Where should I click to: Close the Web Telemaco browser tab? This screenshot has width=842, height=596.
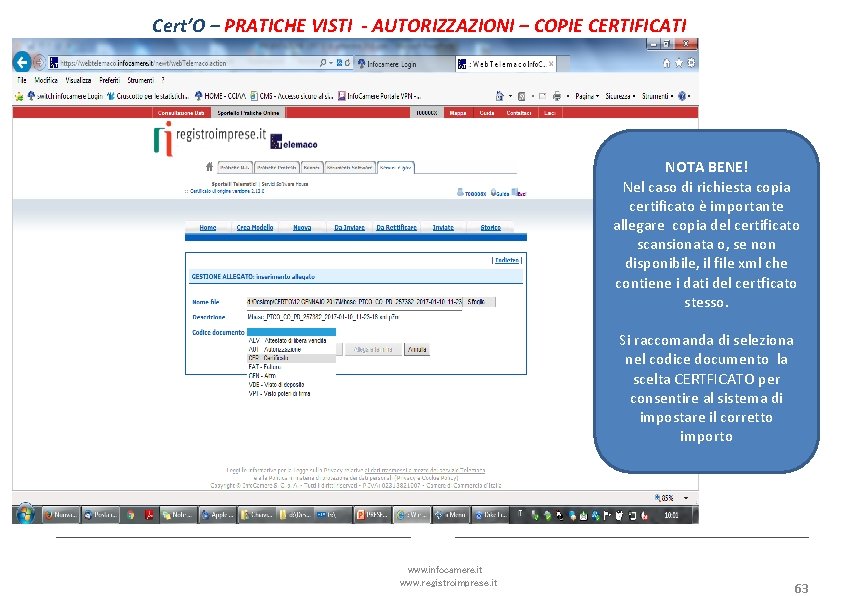point(551,64)
